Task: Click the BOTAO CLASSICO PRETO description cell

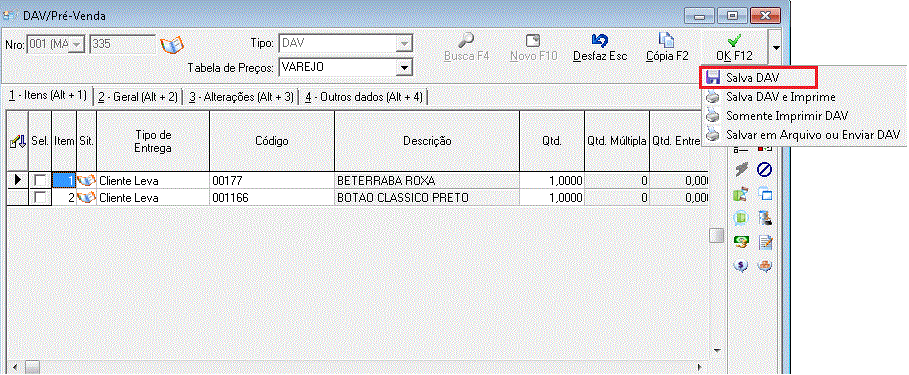Action: tap(427, 198)
